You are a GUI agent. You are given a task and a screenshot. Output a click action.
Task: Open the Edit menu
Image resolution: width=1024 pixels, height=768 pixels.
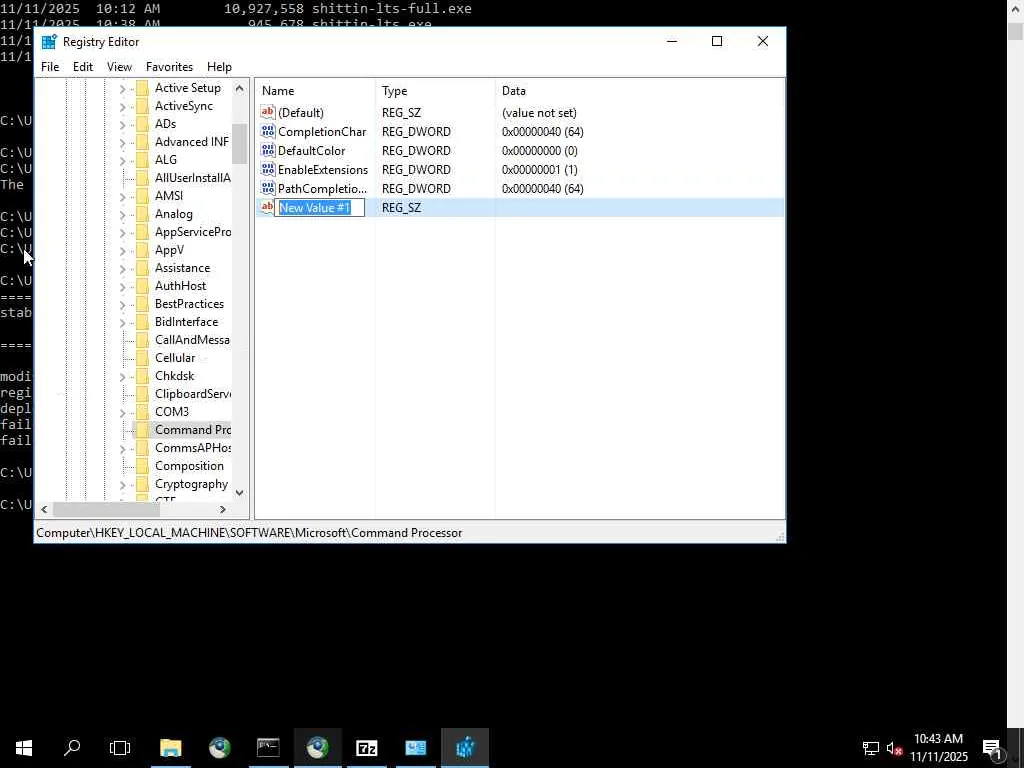83,67
